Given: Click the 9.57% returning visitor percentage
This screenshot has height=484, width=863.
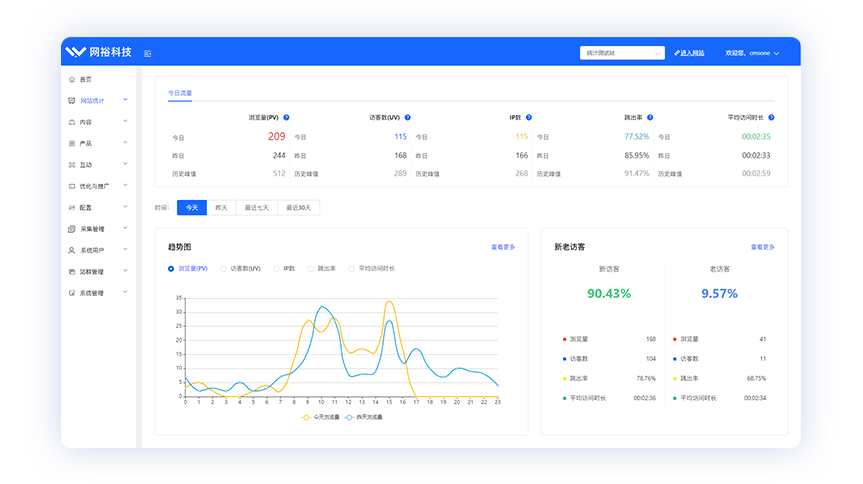Looking at the screenshot, I should tap(719, 293).
